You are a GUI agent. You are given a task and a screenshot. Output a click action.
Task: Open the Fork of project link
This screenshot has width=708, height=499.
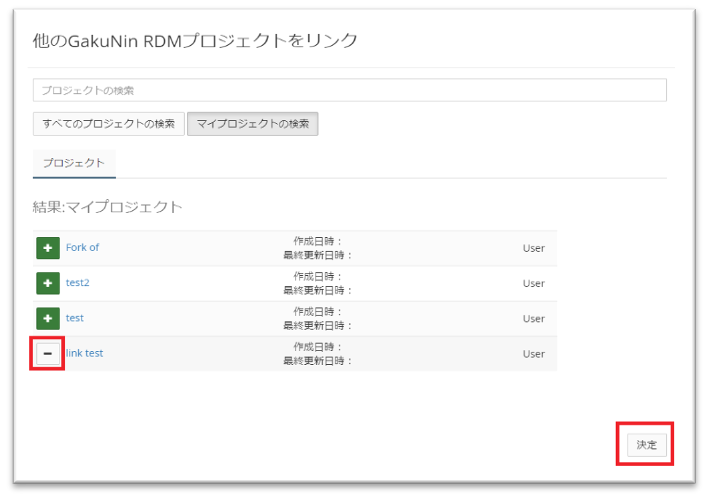point(82,247)
